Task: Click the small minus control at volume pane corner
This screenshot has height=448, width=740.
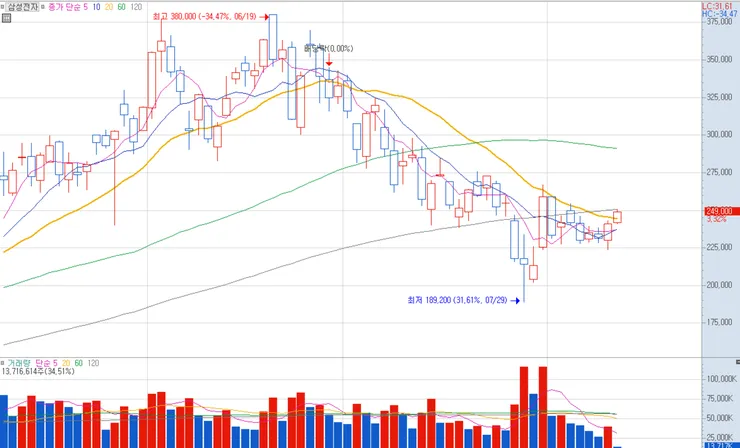Action: point(738,362)
